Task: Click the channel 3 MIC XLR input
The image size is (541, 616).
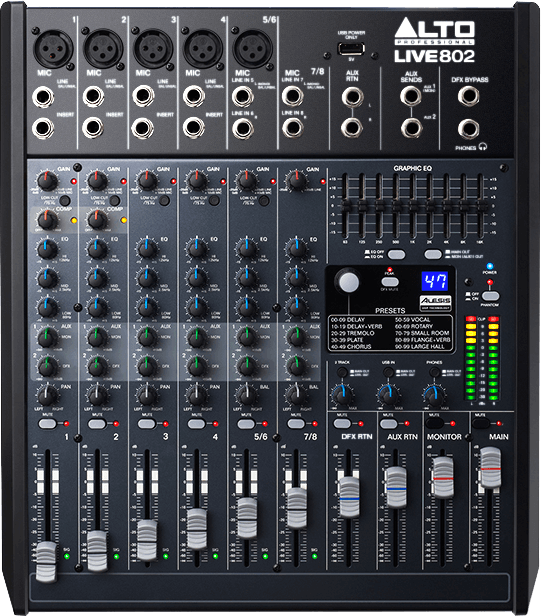Action: (153, 49)
